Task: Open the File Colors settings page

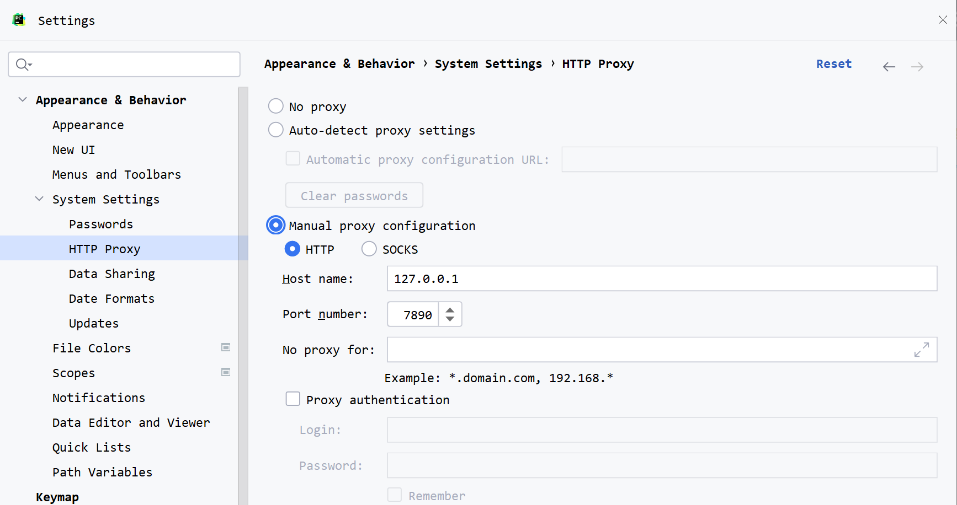Action: click(92, 347)
